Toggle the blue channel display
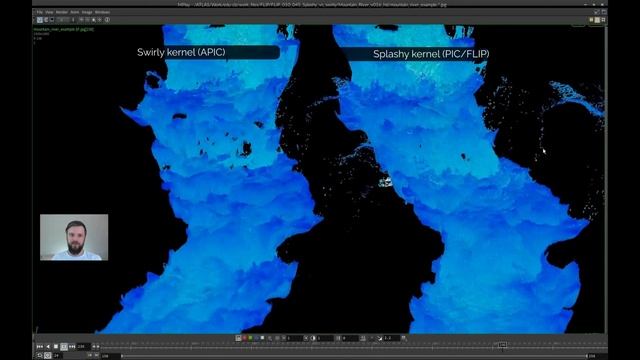The image size is (640, 360). pos(256,338)
